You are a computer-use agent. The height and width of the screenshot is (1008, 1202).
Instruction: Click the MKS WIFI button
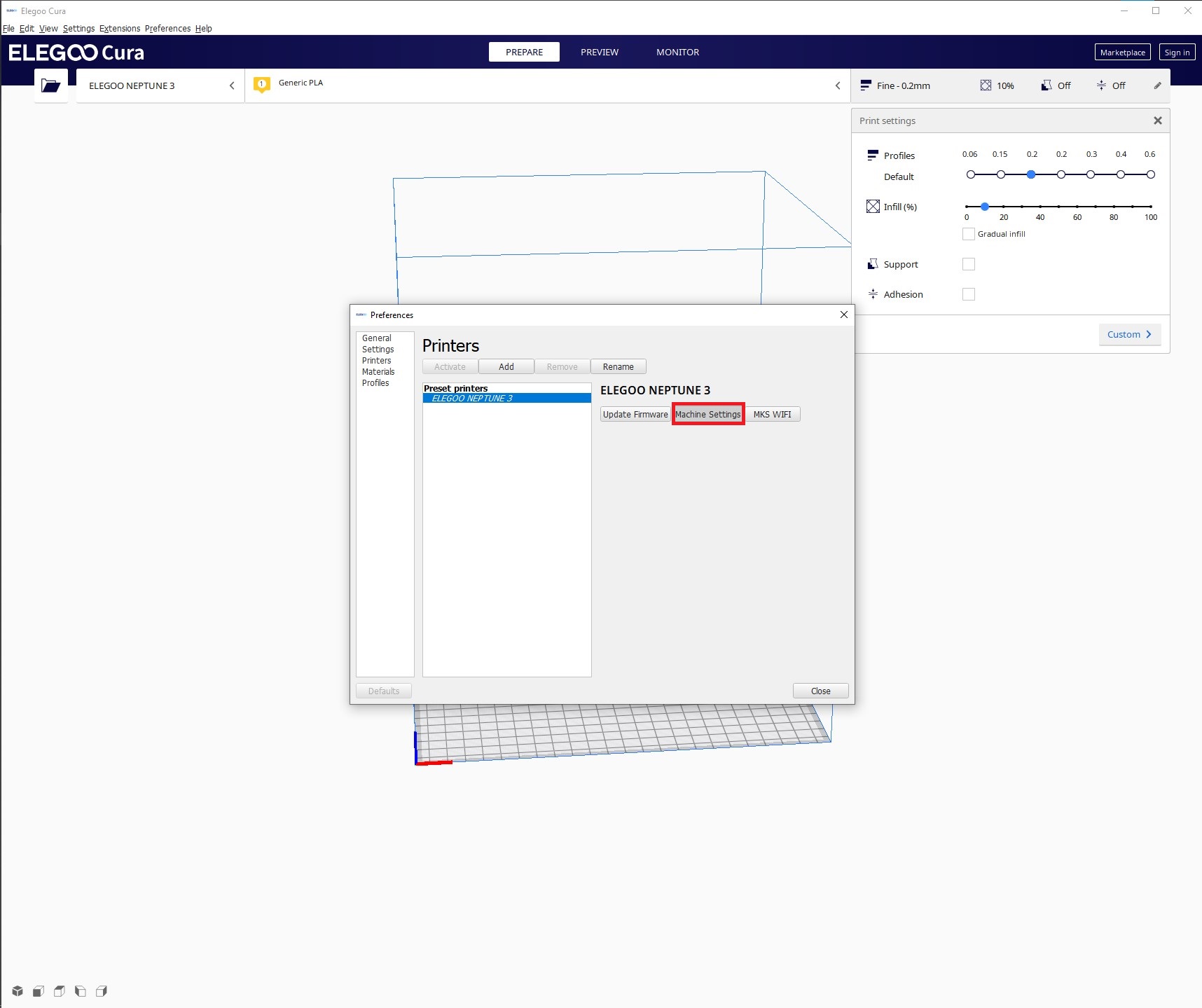click(772, 414)
